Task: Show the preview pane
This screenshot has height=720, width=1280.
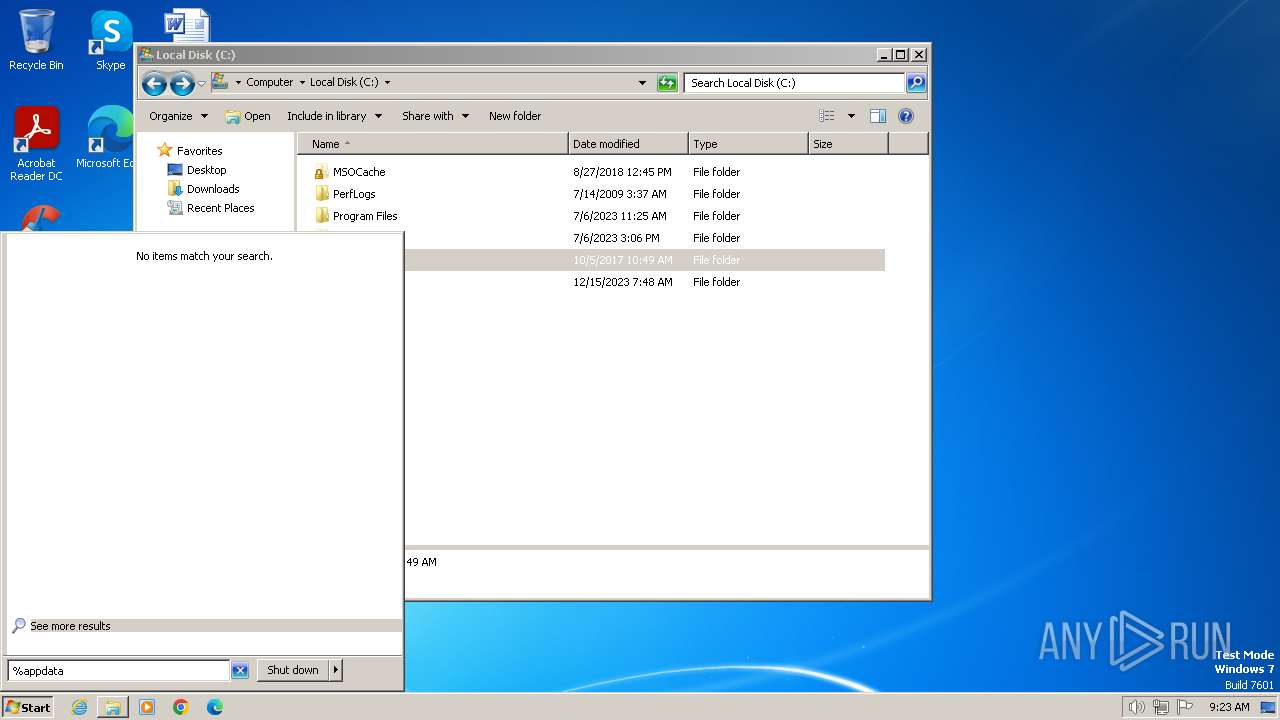Action: click(877, 116)
